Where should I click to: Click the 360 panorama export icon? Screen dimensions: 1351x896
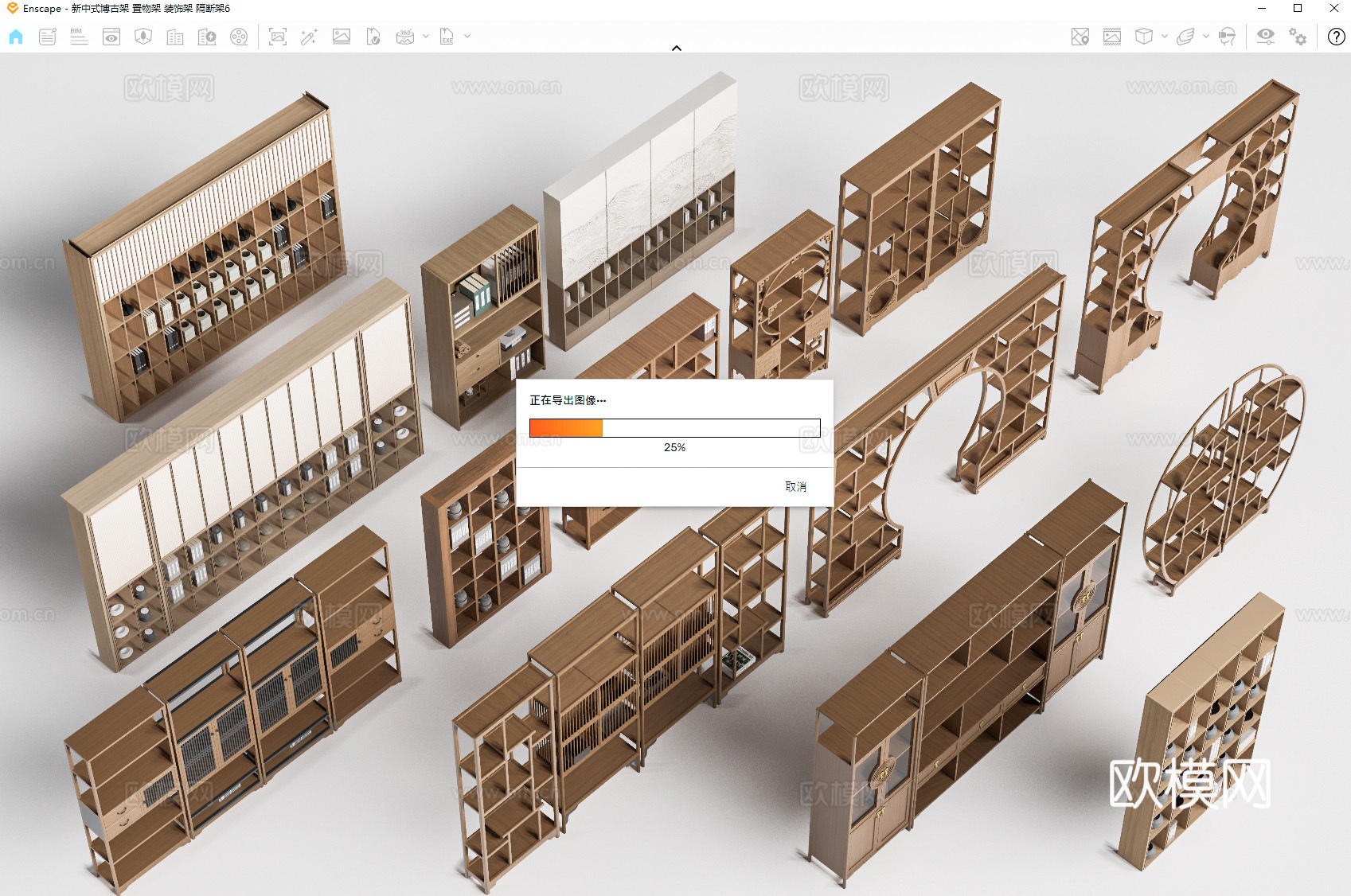(405, 37)
